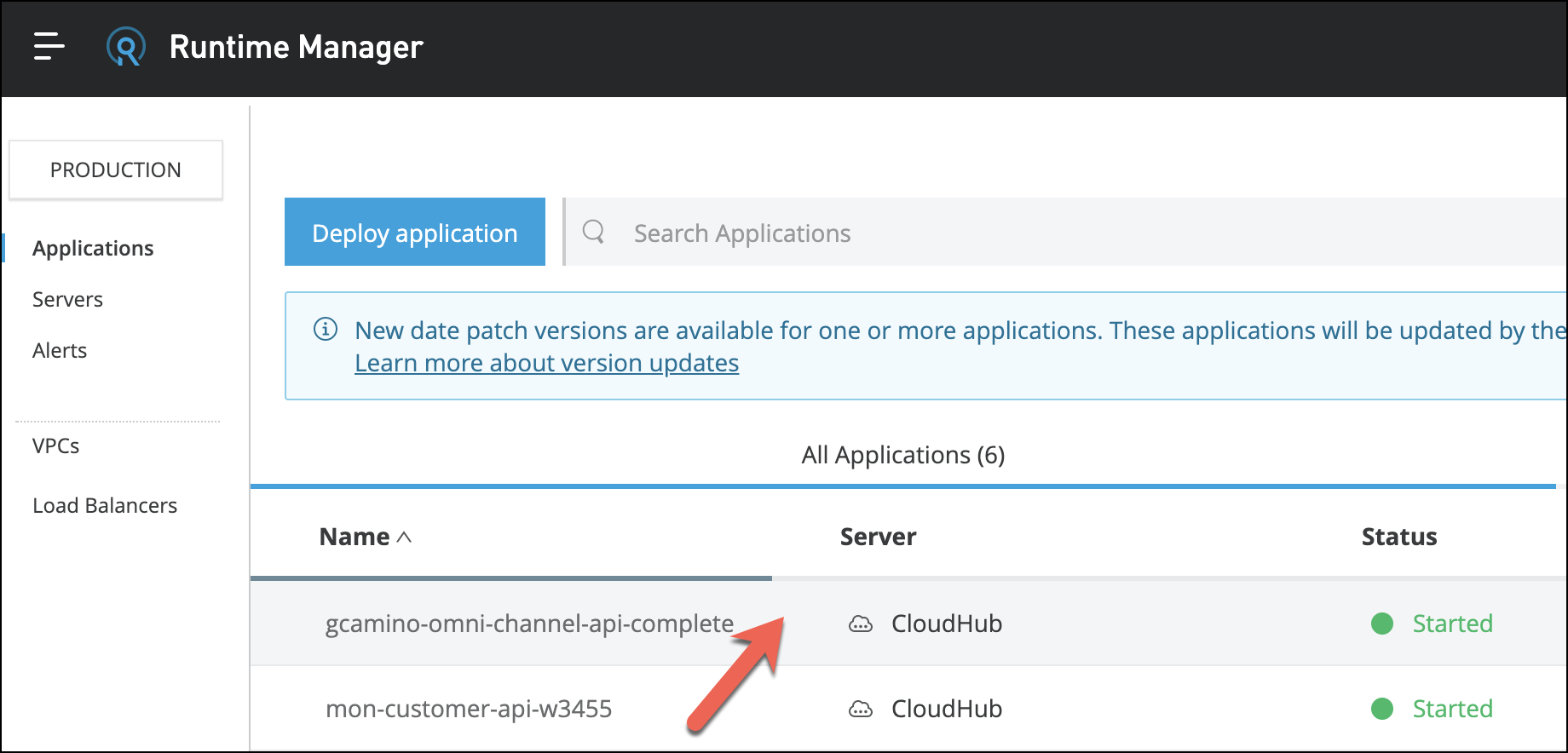Screen dimensions: 1568x753
Task: Click the info icon in the patch notice
Action: point(326,329)
